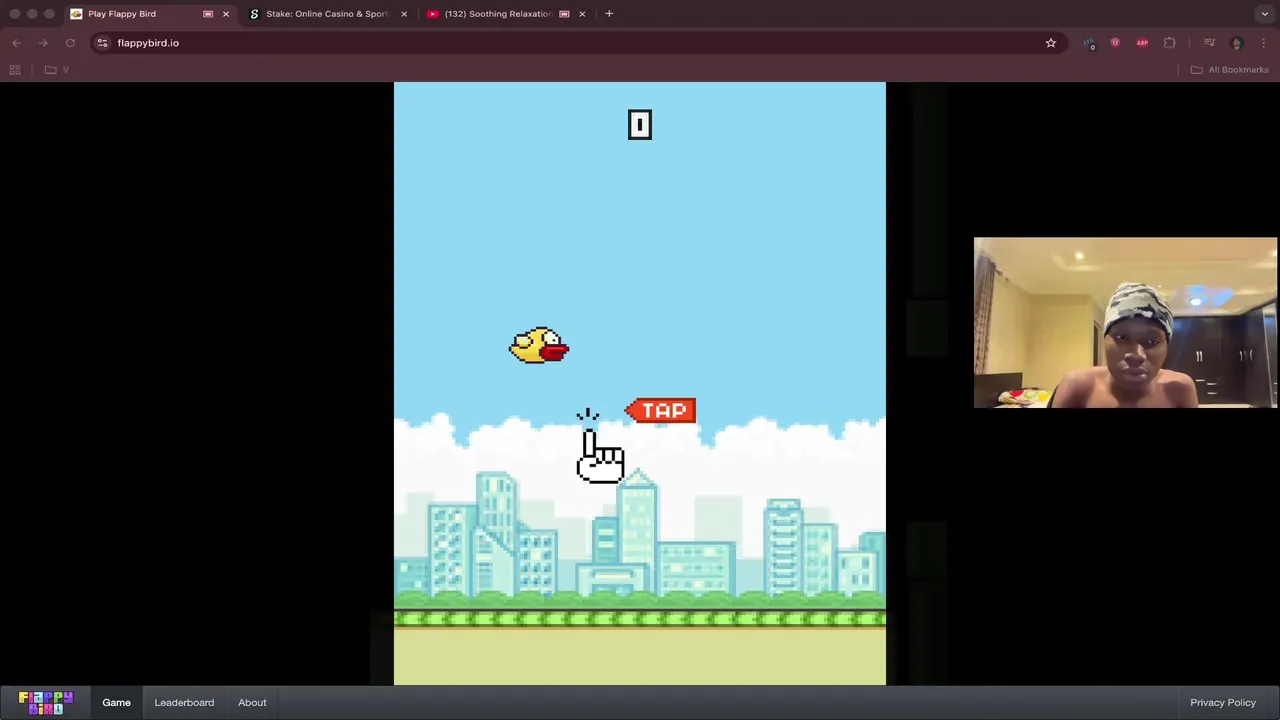Open the Chrome three-dot menu
This screenshot has width=1280, height=720.
(x=1264, y=43)
